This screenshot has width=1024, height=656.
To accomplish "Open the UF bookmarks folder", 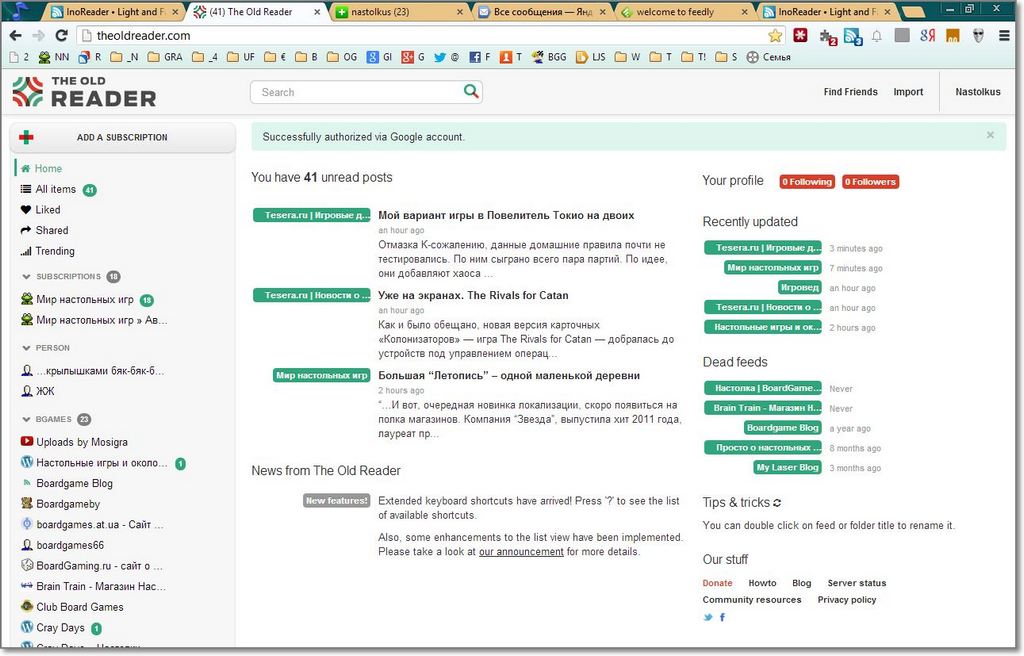I will click(x=240, y=57).
